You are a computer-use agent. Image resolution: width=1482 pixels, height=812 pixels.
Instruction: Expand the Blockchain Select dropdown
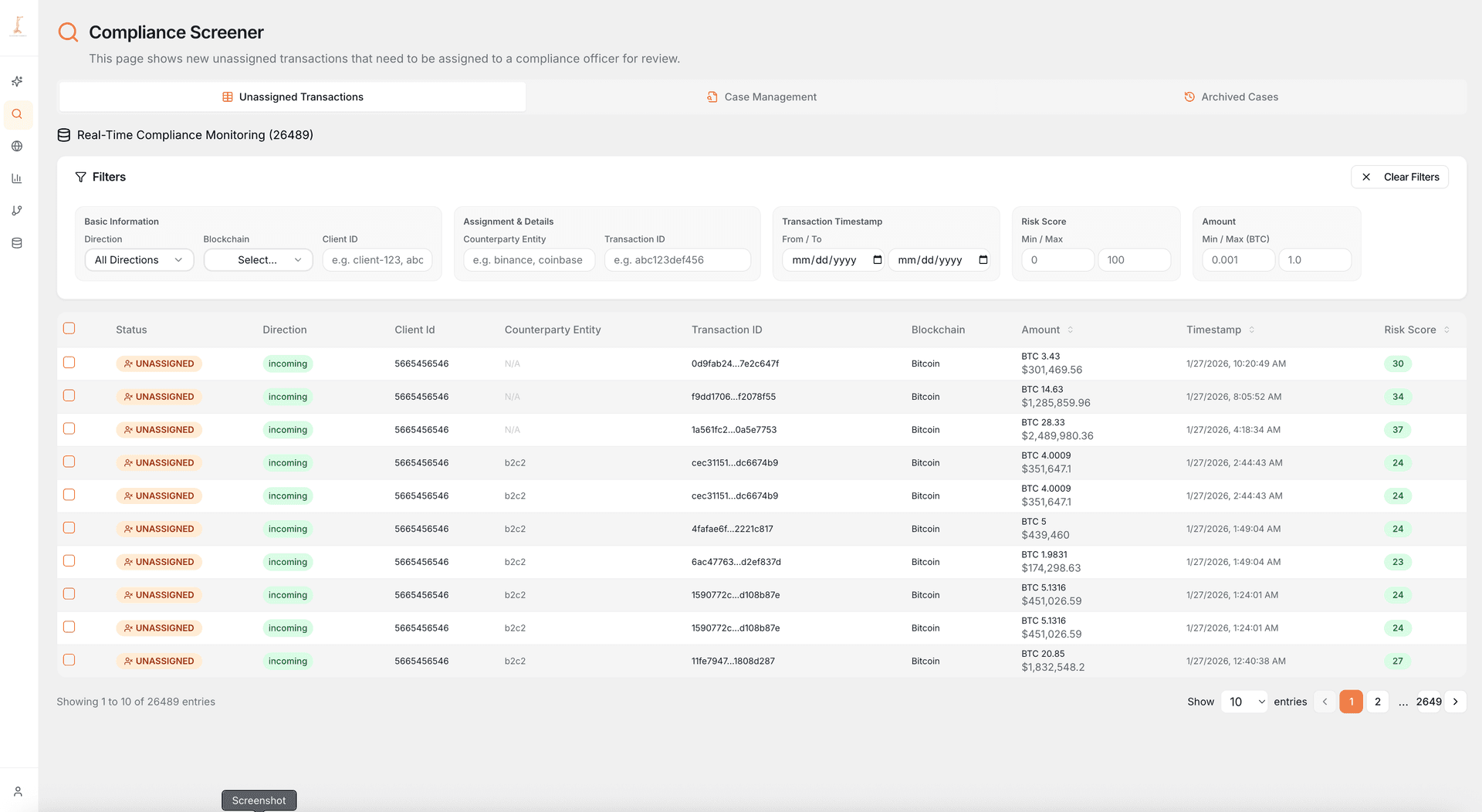258,259
